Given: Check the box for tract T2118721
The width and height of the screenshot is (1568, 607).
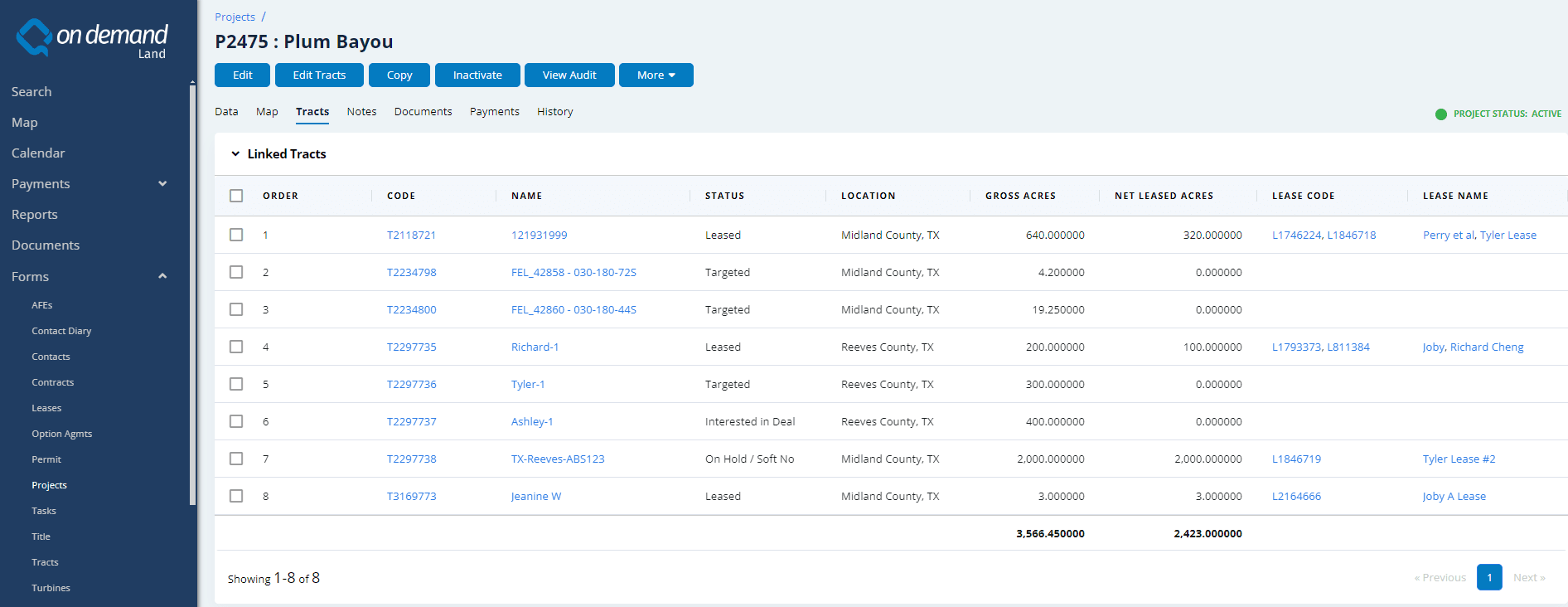Looking at the screenshot, I should pyautogui.click(x=236, y=235).
